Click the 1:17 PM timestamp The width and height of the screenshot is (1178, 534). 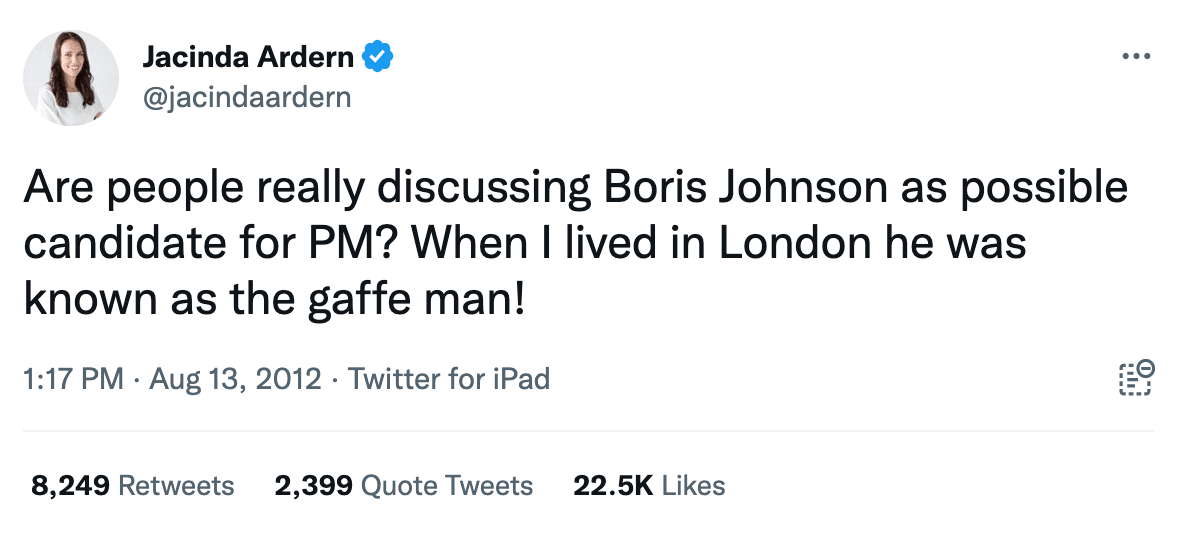click(x=72, y=380)
